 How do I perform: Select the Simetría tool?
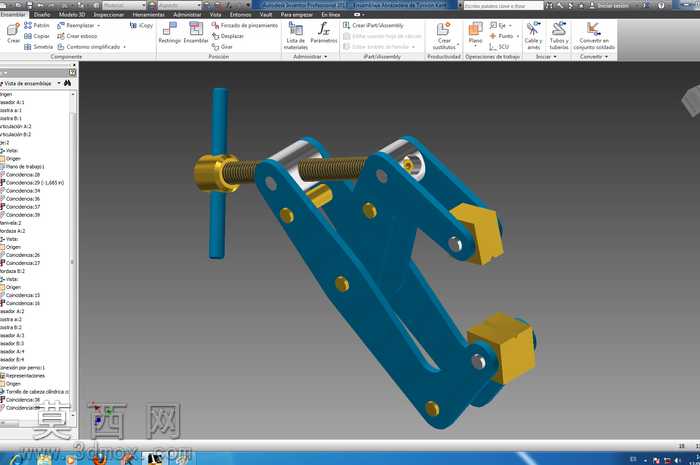38,47
